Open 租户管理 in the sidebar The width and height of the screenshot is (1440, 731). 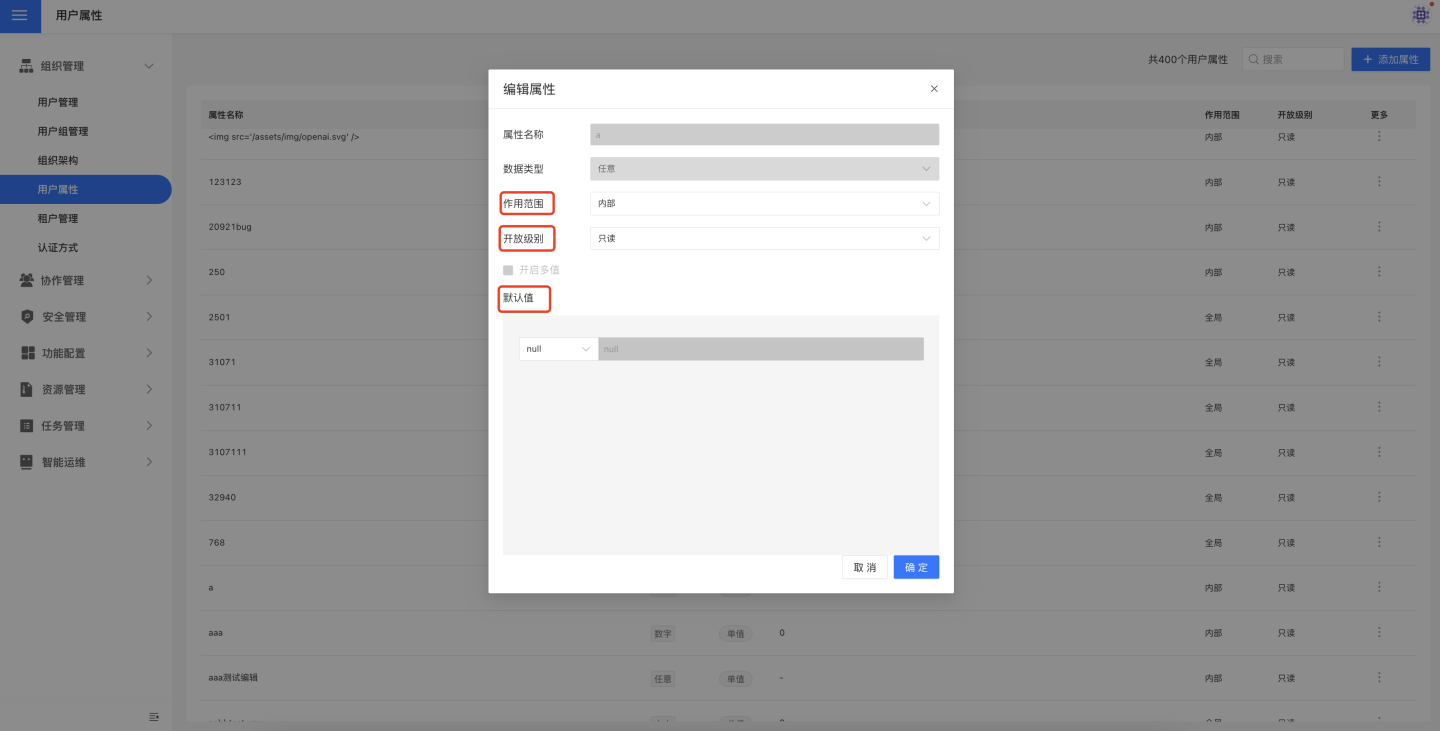pyautogui.click(x=58, y=218)
